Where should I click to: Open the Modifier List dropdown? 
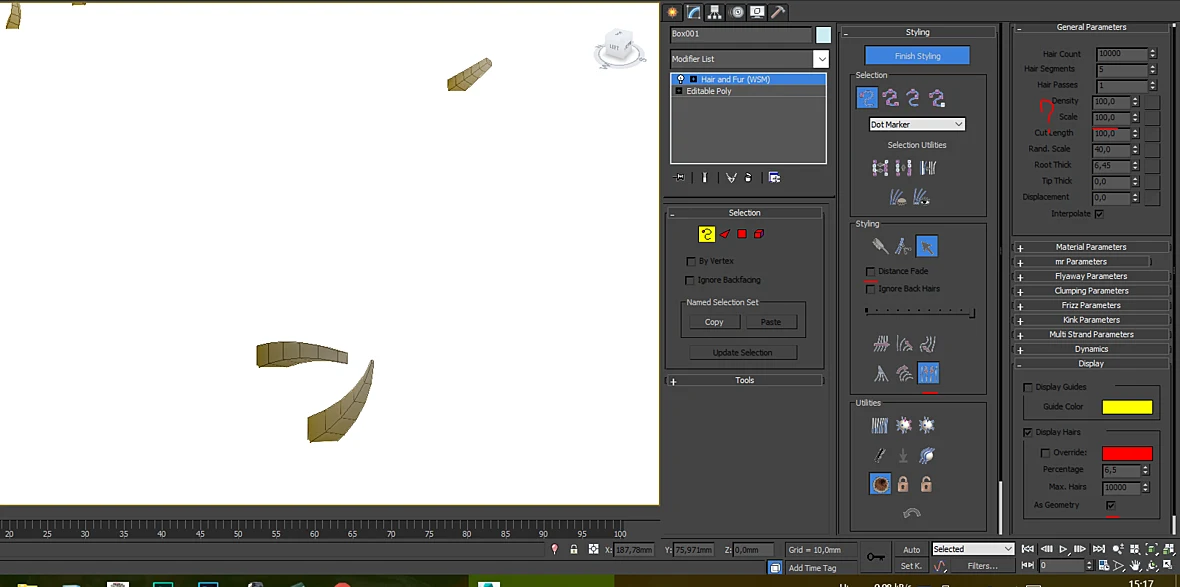tap(749, 59)
